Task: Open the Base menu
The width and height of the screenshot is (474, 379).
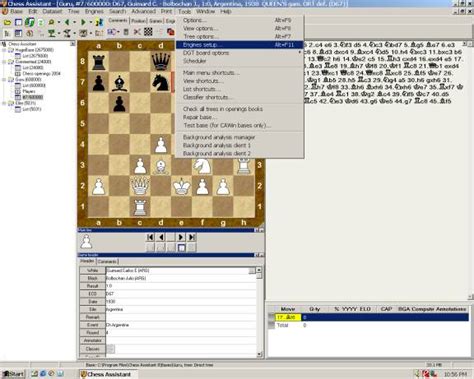Action: pyautogui.click(x=16, y=11)
